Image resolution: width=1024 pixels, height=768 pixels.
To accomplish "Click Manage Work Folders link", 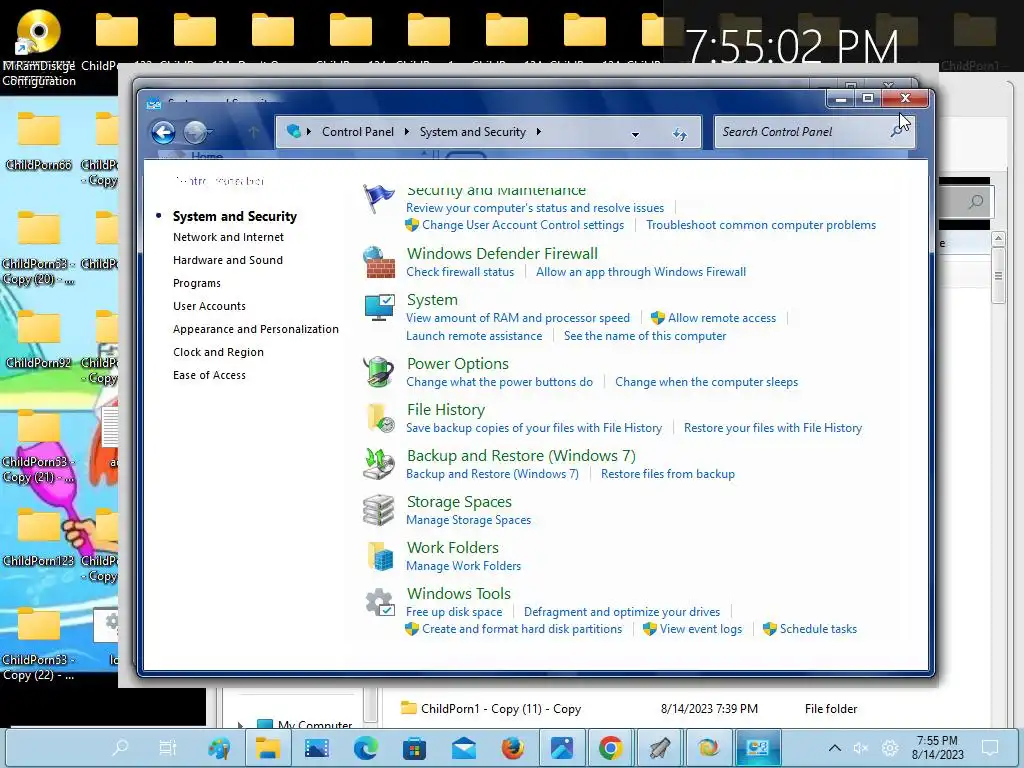I will pyautogui.click(x=463, y=566).
